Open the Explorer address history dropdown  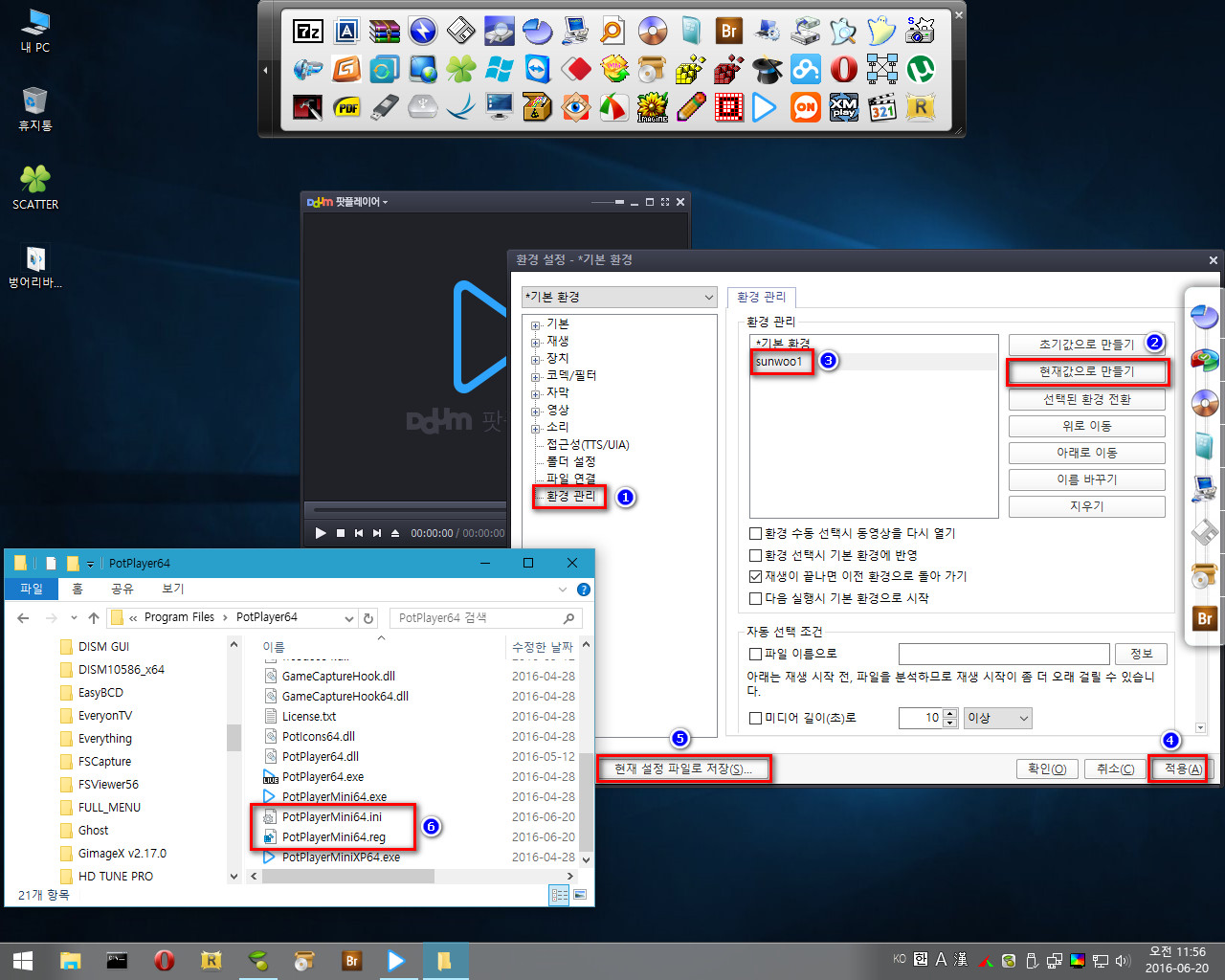(349, 618)
